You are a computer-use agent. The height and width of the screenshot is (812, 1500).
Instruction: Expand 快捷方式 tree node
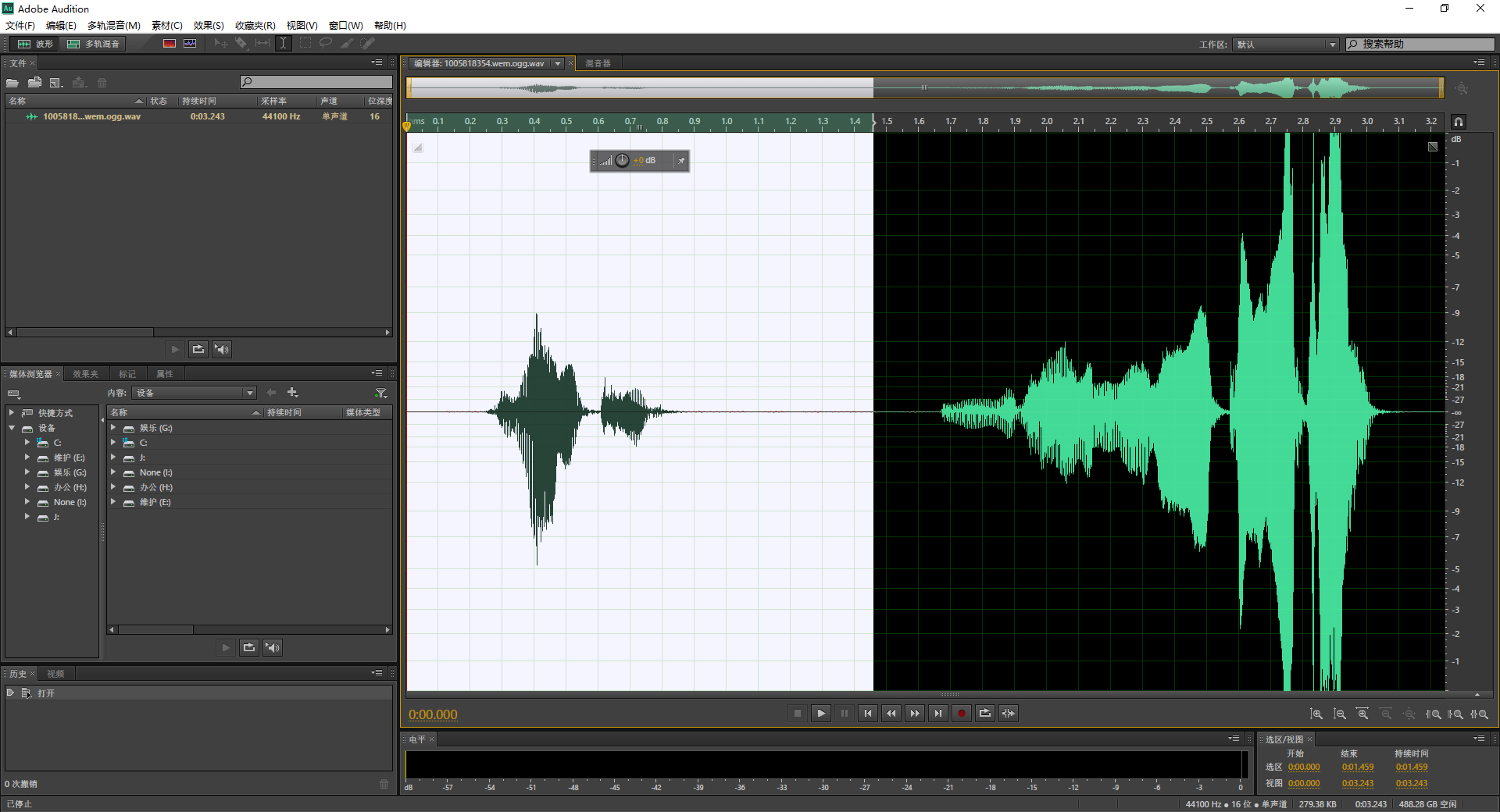tap(12, 412)
